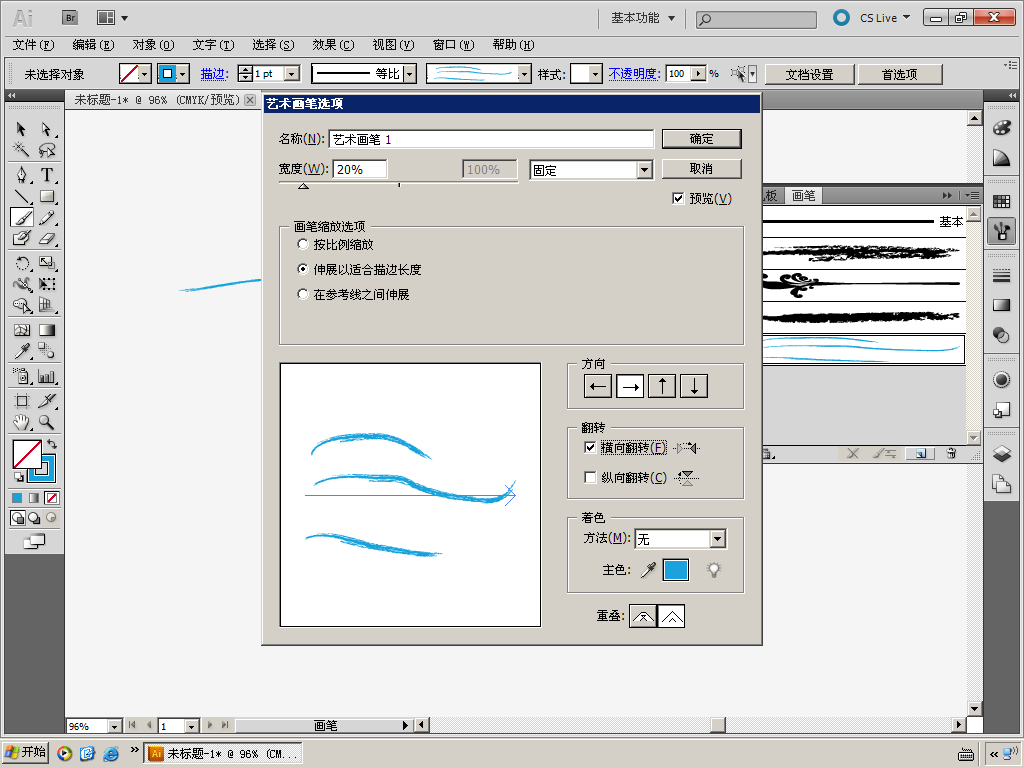Activate the Paintbrush tool

coord(21,217)
